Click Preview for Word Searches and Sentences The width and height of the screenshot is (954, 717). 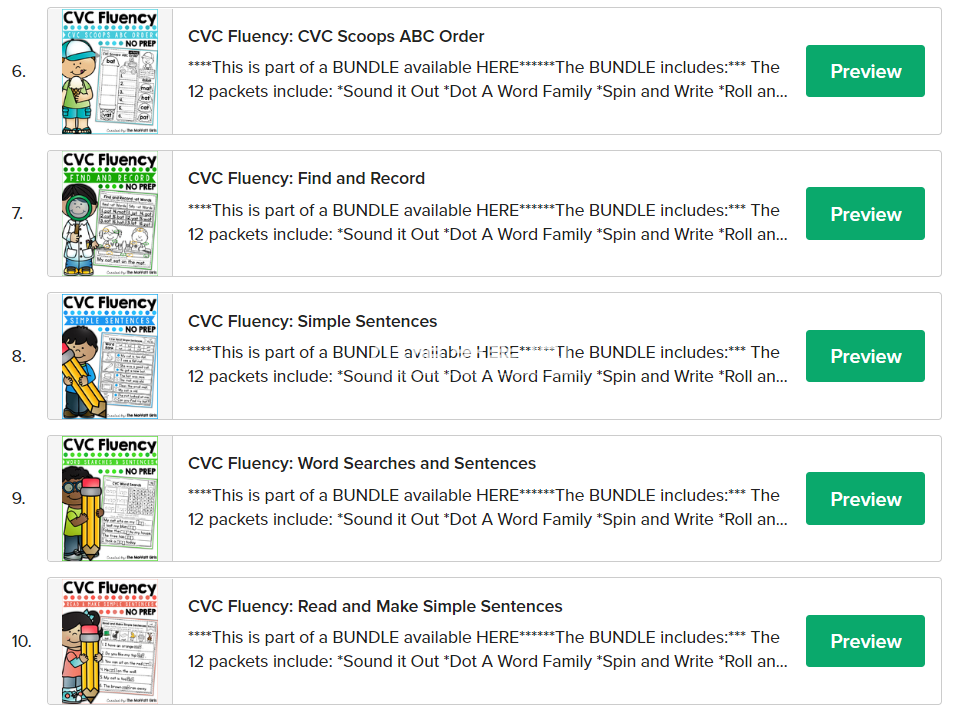864,498
